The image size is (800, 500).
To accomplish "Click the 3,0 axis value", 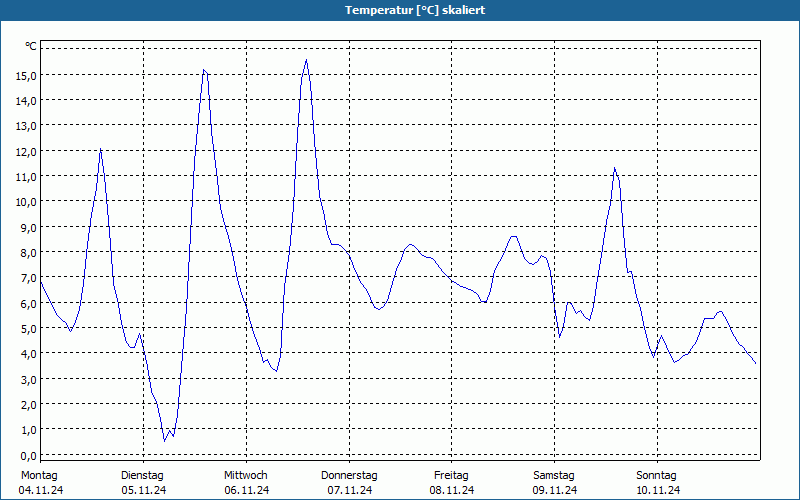I will (x=29, y=379).
